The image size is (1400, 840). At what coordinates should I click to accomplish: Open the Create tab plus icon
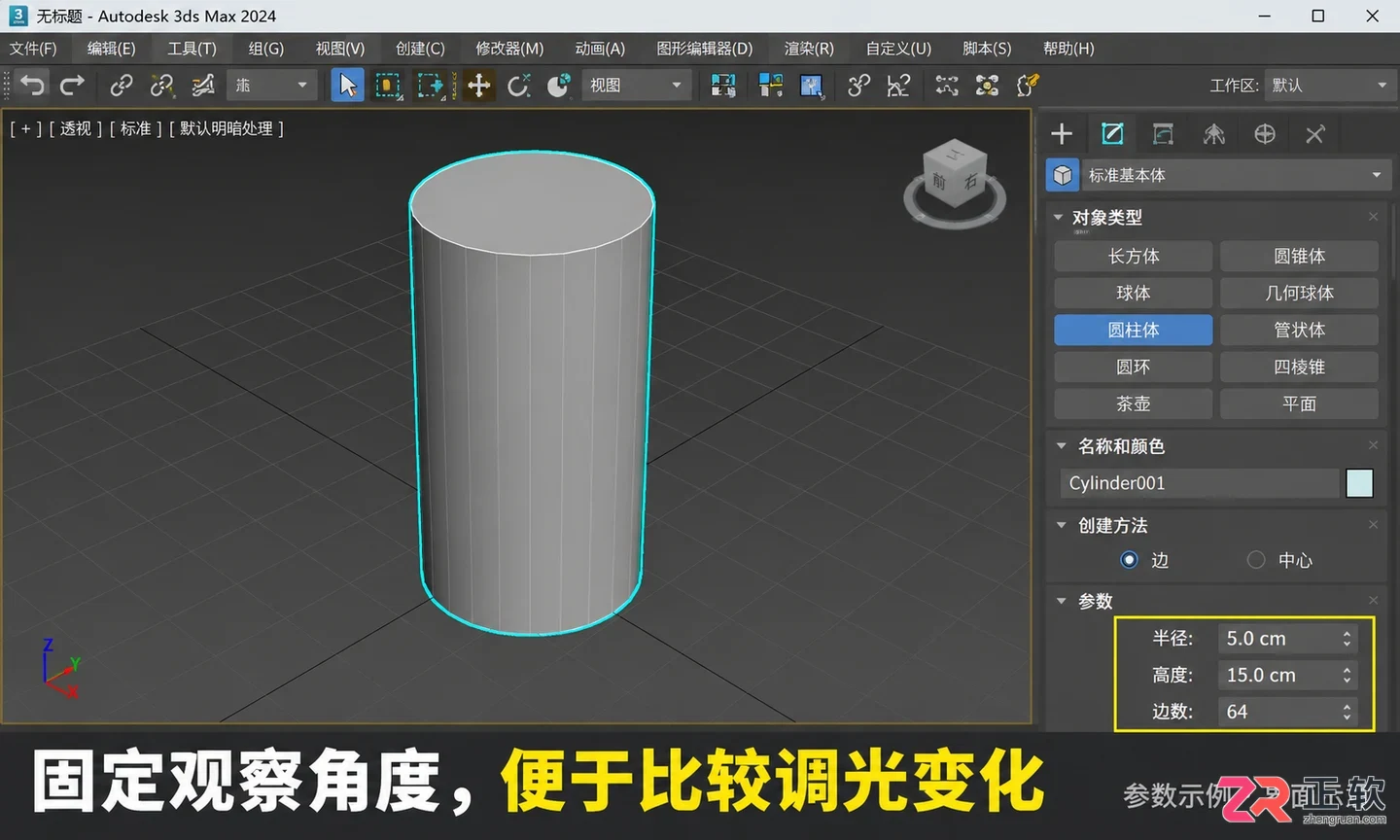coord(1062,134)
